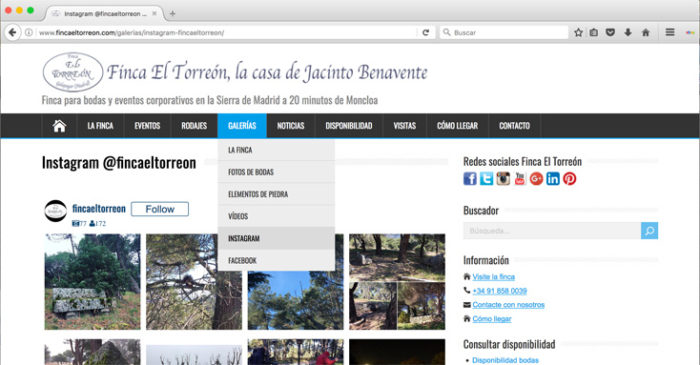Screen dimensions: 700x365
Task: Open the fincaeltorreon profile name link
Action: click(99, 208)
